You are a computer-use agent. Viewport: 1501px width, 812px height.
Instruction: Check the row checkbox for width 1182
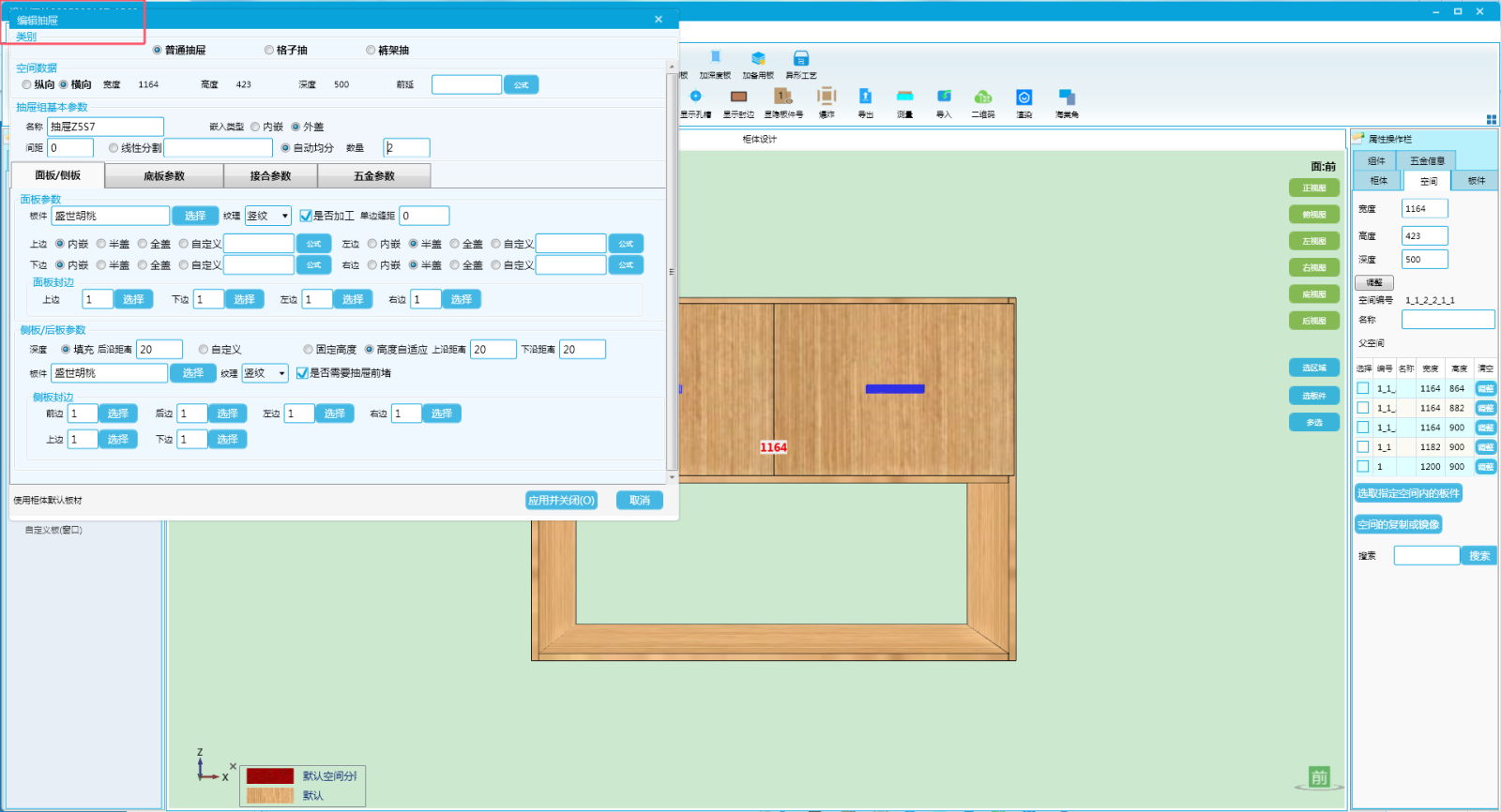1363,447
